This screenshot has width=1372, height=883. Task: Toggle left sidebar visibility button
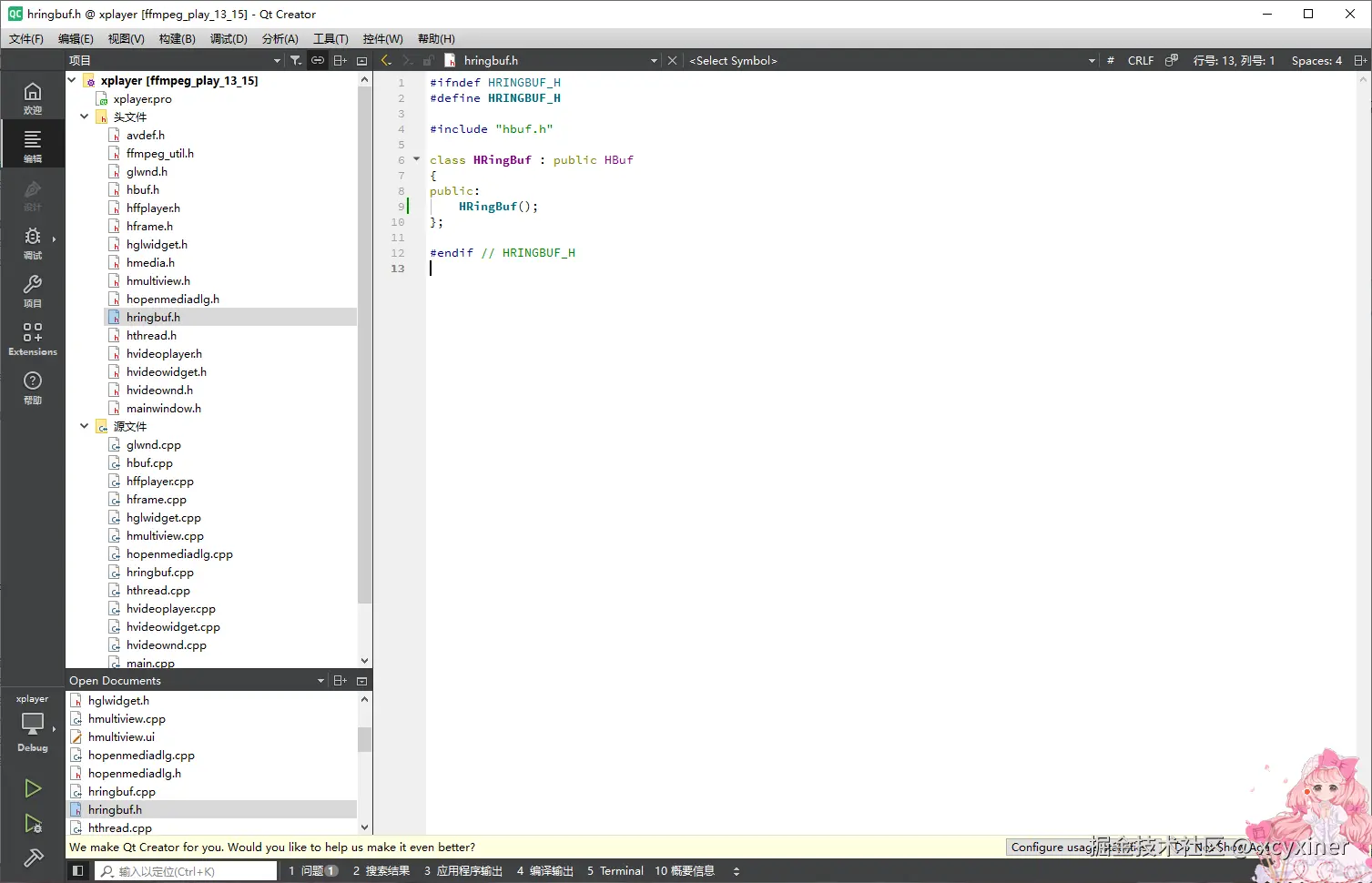78,871
